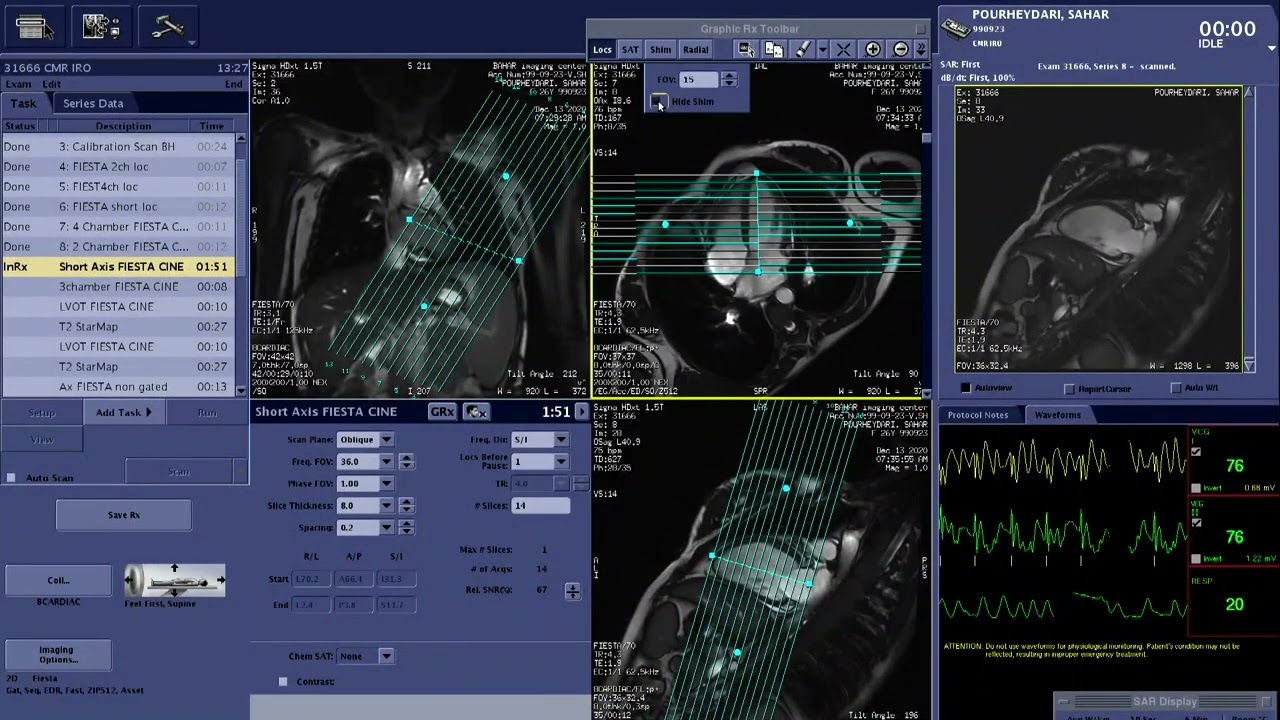Click the copy Rx icon in Graphic Rx Toolbar
1280x720 pixels.
tap(775, 48)
